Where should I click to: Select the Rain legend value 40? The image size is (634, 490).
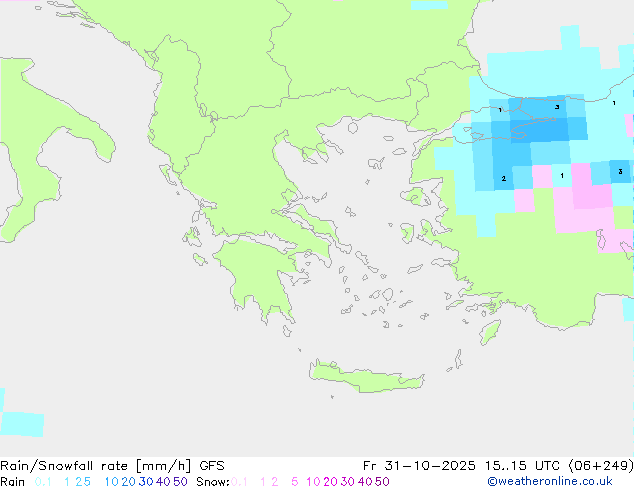(163, 482)
